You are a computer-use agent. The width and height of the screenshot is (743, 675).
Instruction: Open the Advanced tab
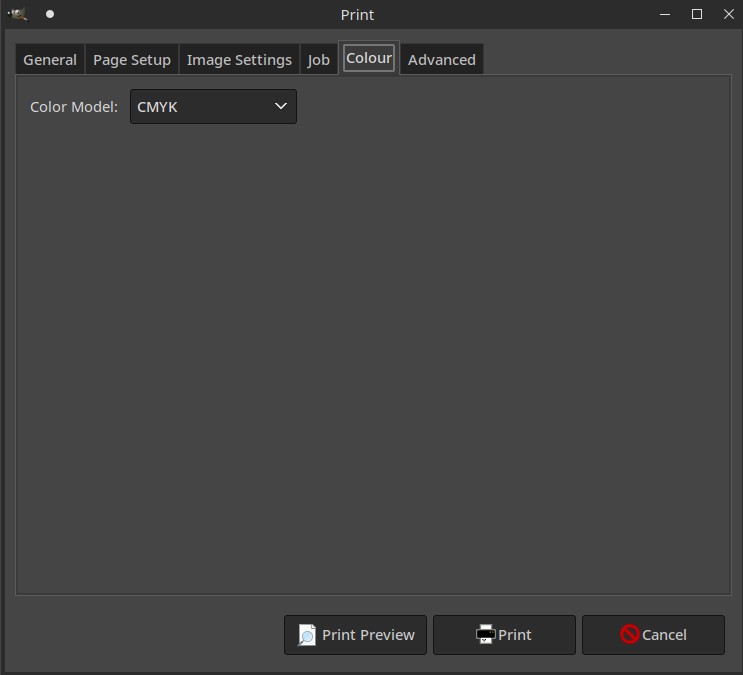pyautogui.click(x=442, y=60)
